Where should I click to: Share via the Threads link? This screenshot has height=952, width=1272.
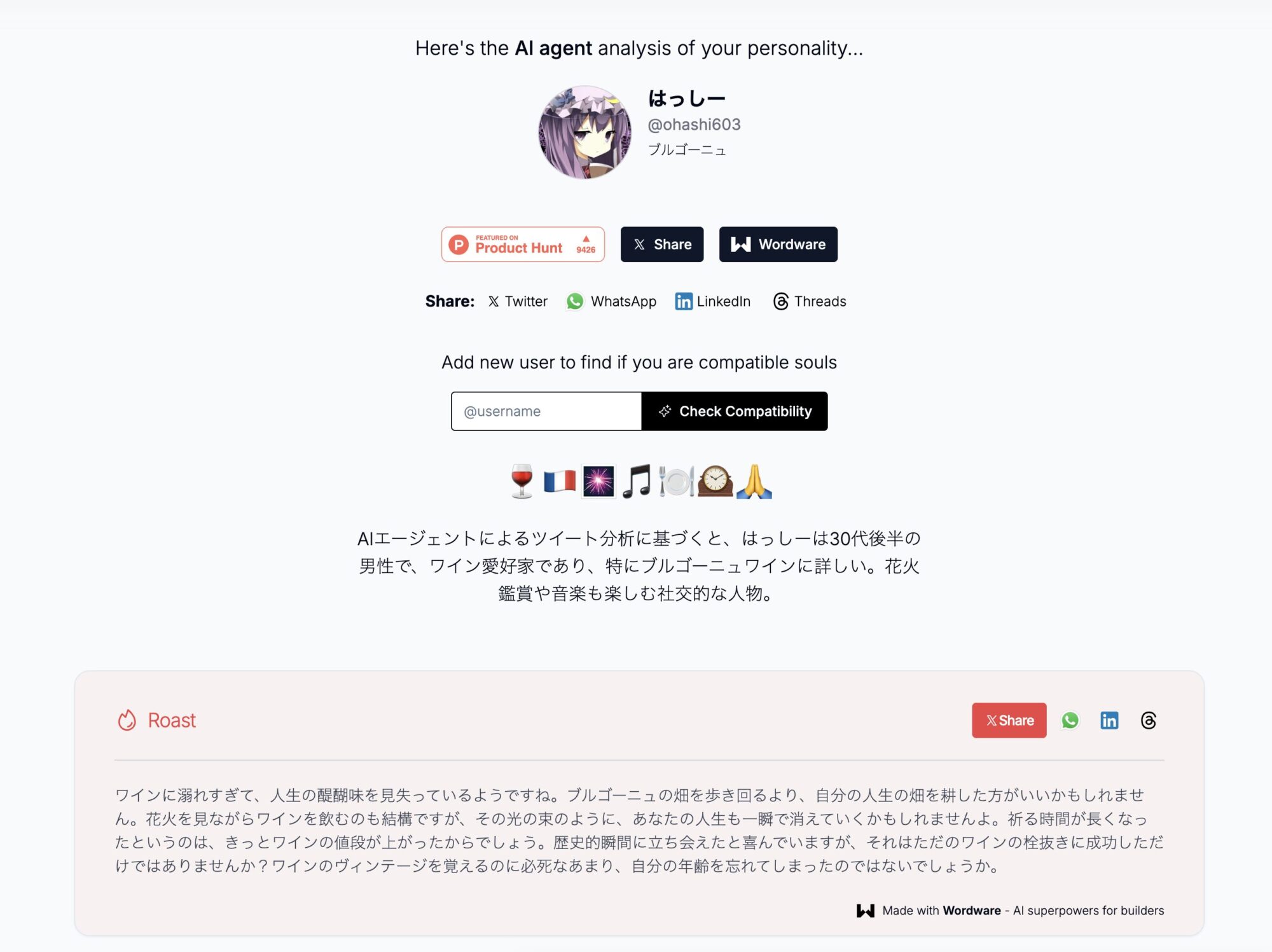click(809, 301)
